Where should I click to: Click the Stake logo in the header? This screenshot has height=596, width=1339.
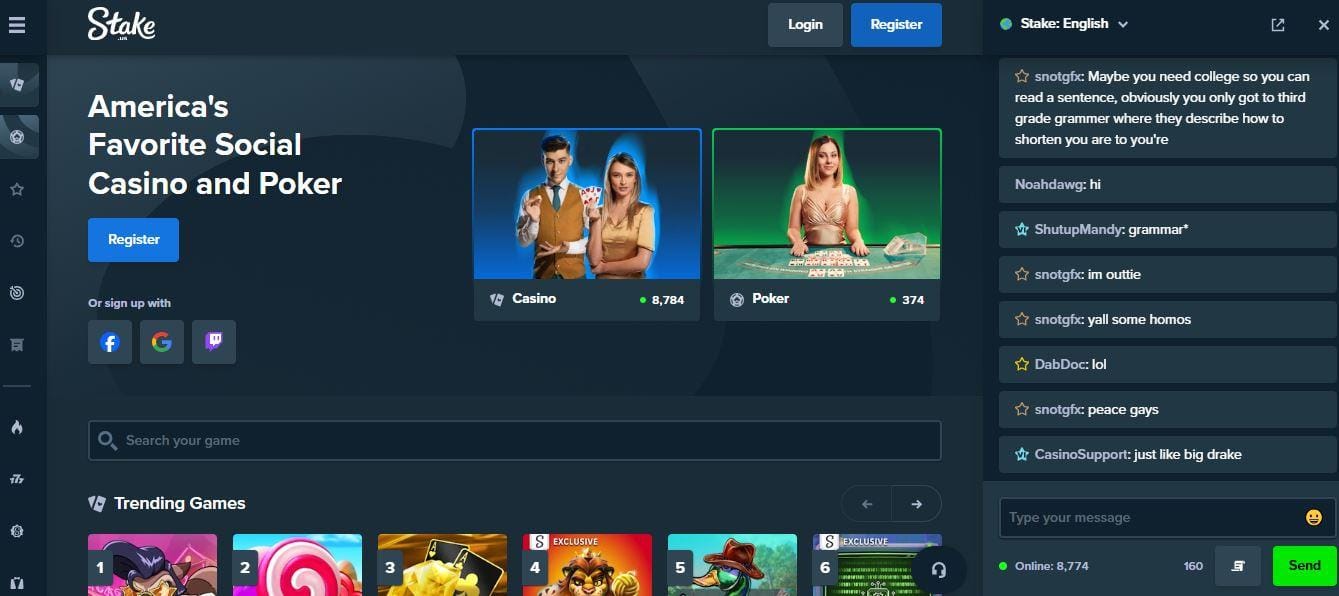pos(121,24)
